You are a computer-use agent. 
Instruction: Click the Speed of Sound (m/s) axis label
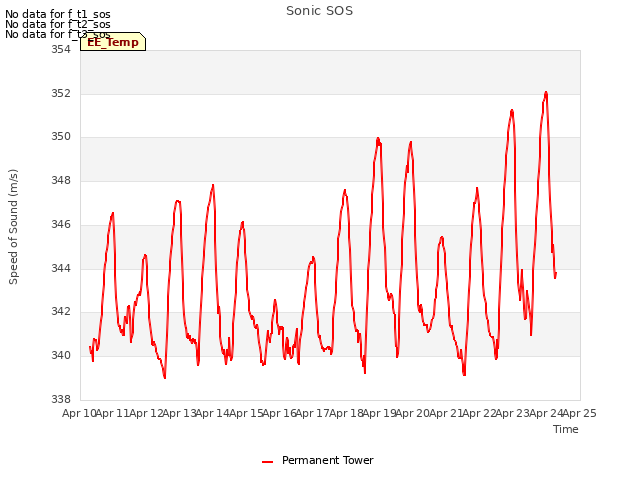pos(13,227)
